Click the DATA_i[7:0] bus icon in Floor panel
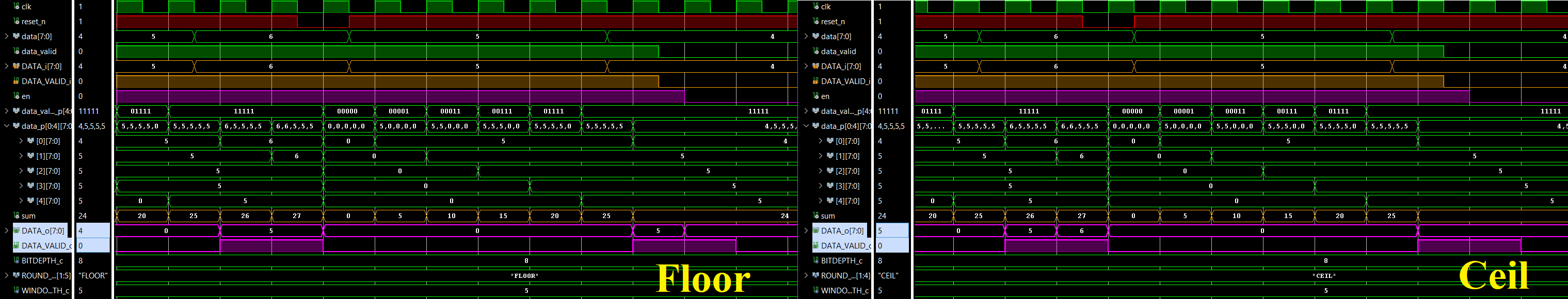Viewport: 1568px width, 299px height. pos(17,66)
